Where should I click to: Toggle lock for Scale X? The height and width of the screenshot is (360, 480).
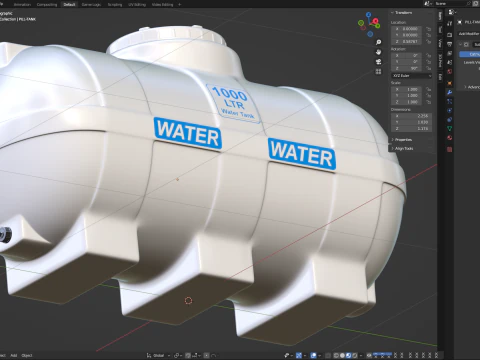point(428,89)
